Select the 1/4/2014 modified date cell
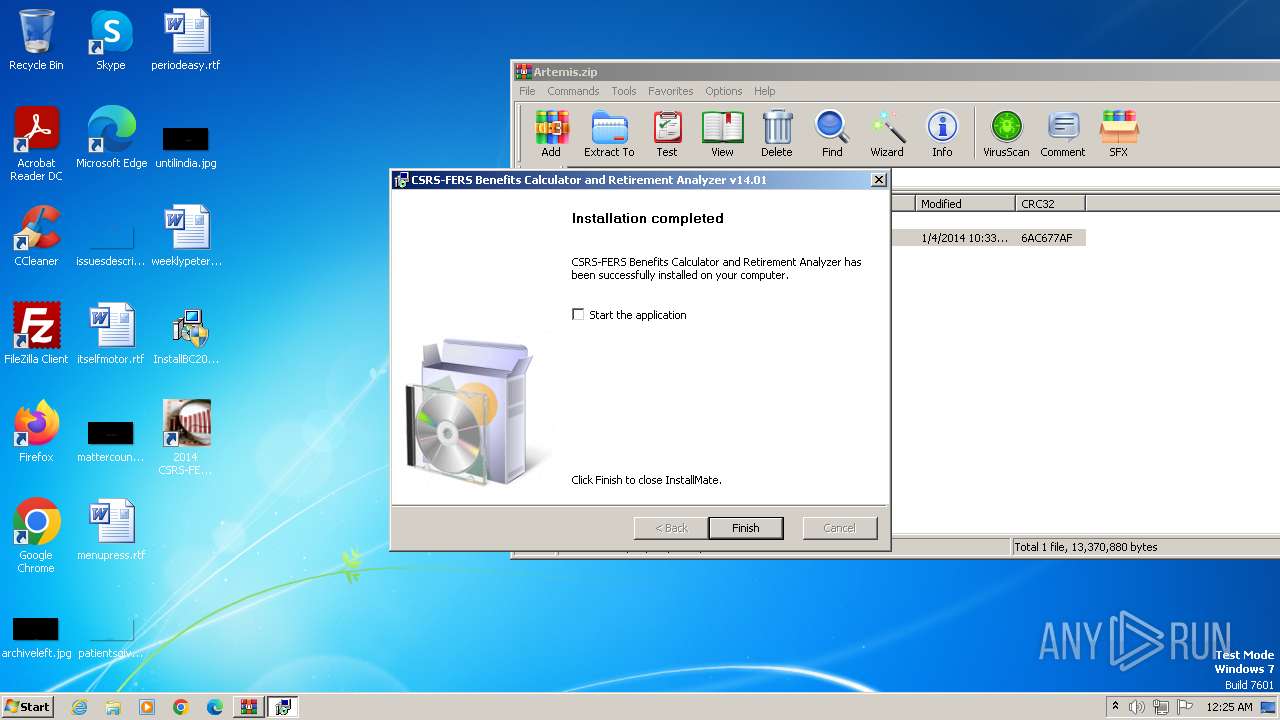1280x720 pixels. 965,238
